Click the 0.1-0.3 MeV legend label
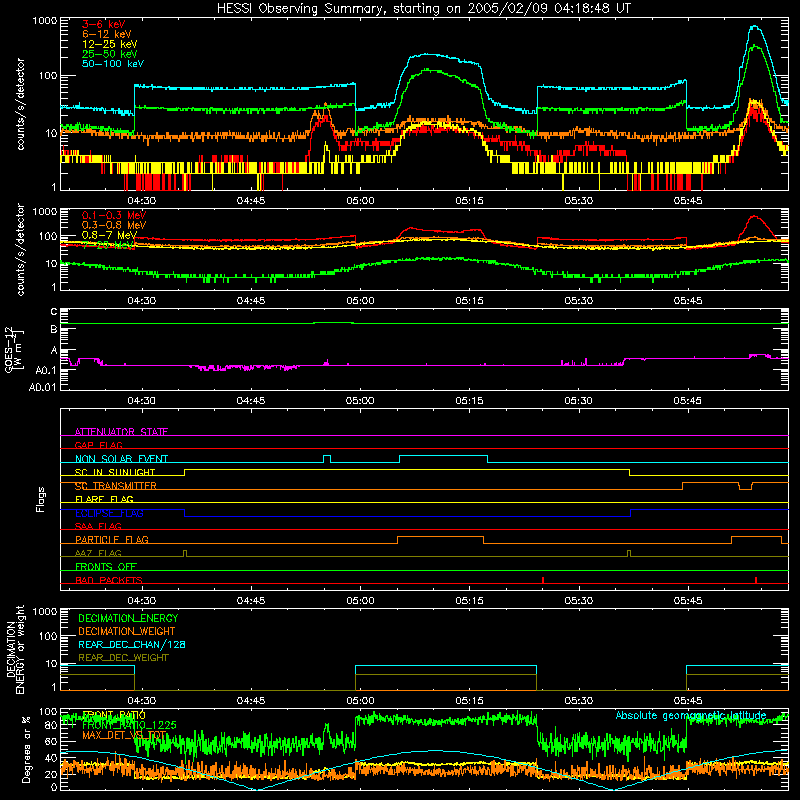 pyautogui.click(x=114, y=215)
